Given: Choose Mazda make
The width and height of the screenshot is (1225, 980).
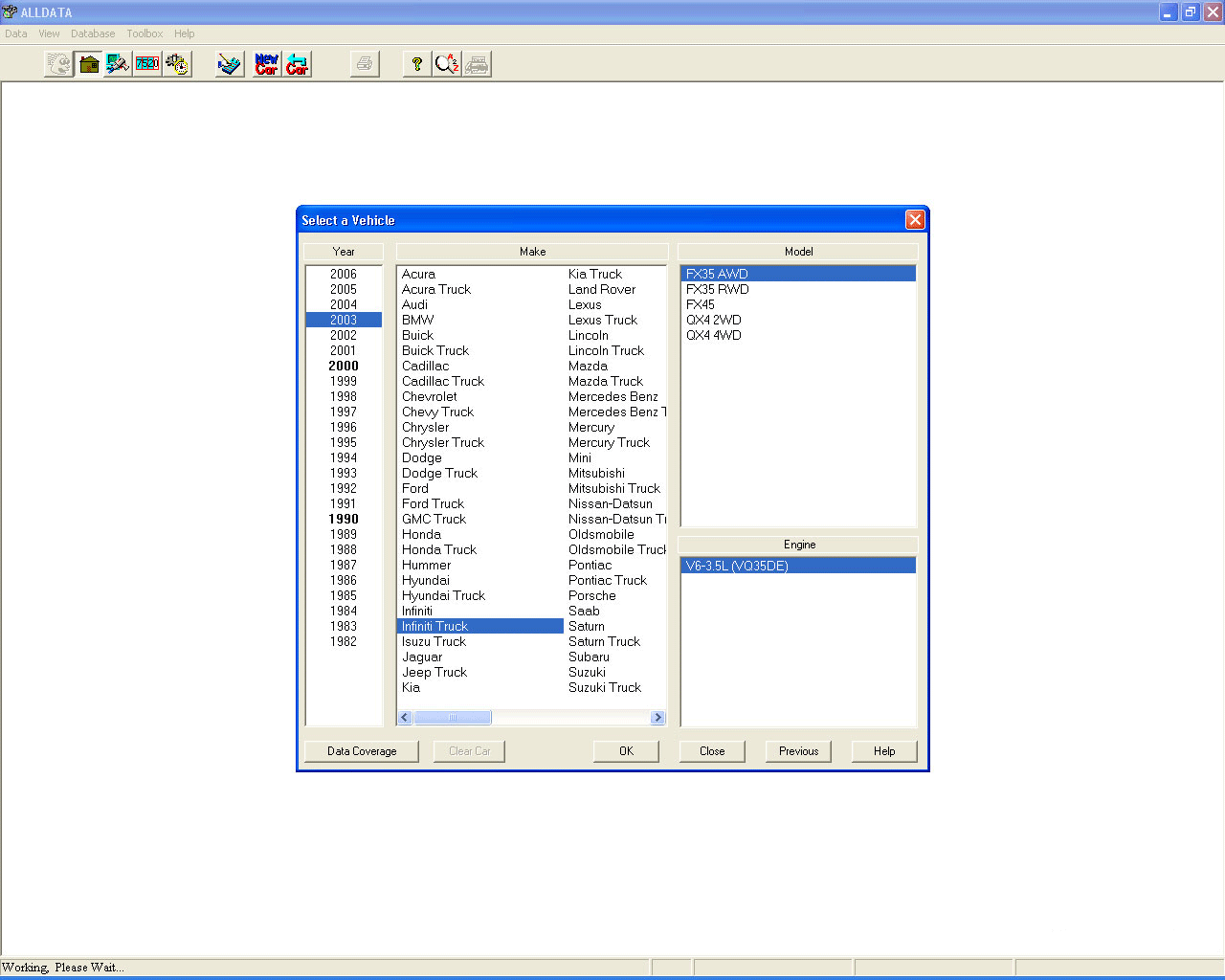Looking at the screenshot, I should pyautogui.click(x=588, y=366).
